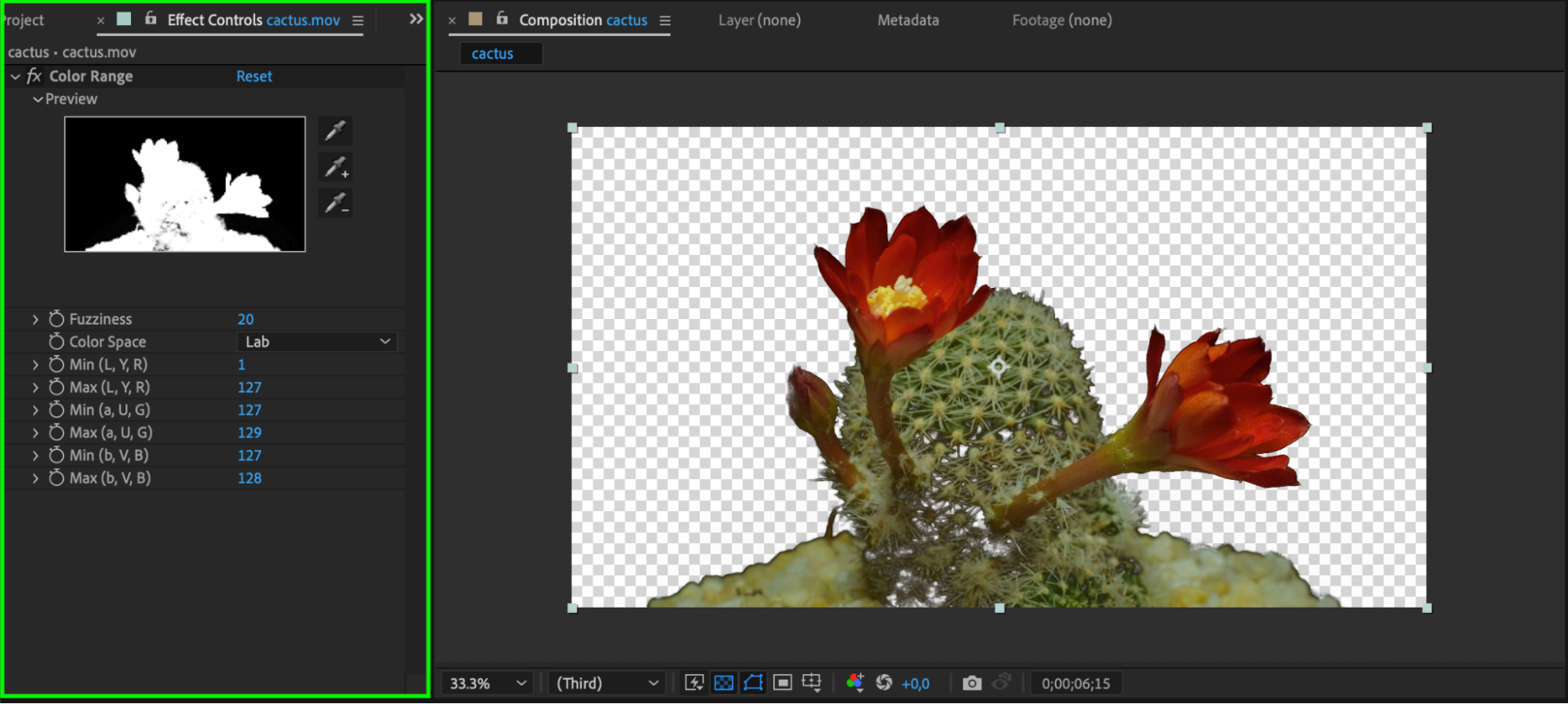This screenshot has height=704, width=1568.
Task: Open the region of interest icon
Action: (x=782, y=683)
